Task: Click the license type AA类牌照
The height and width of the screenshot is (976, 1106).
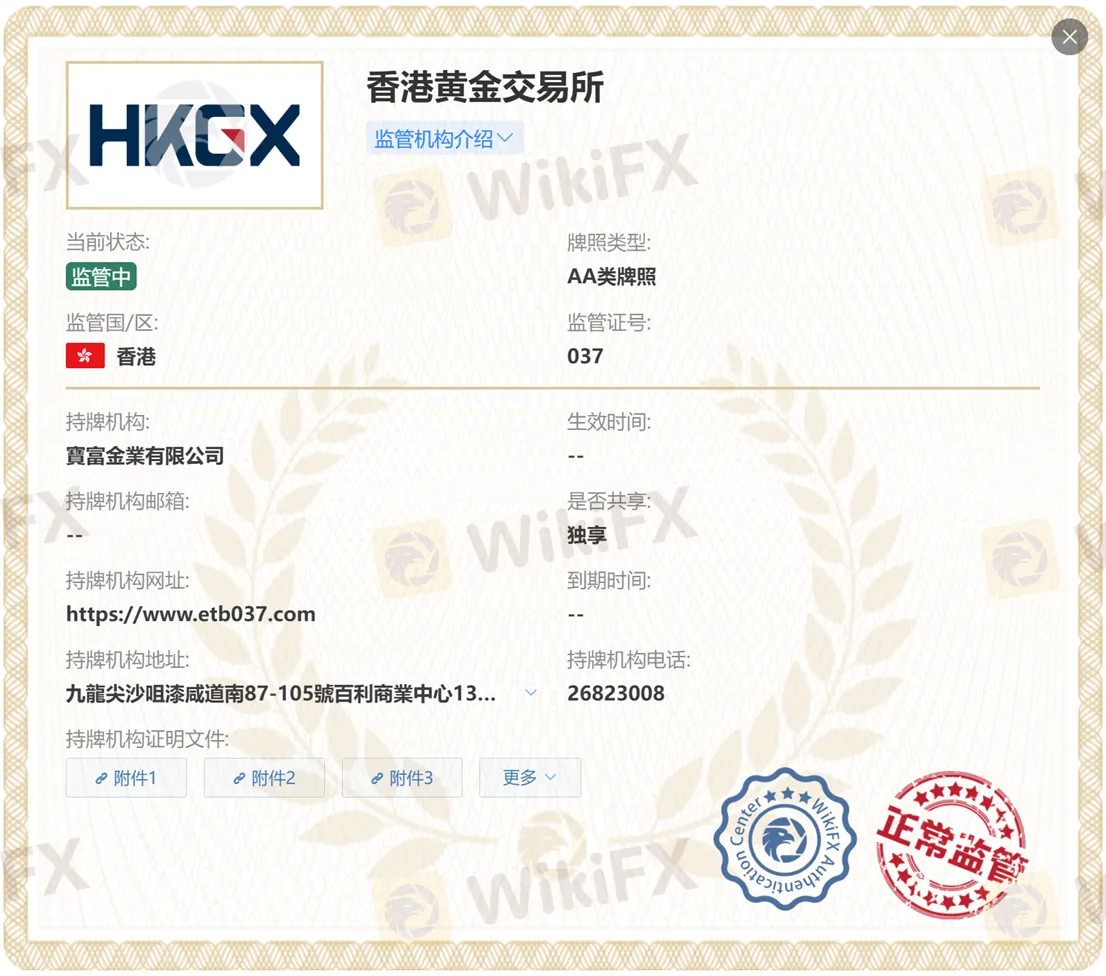Action: [612, 276]
